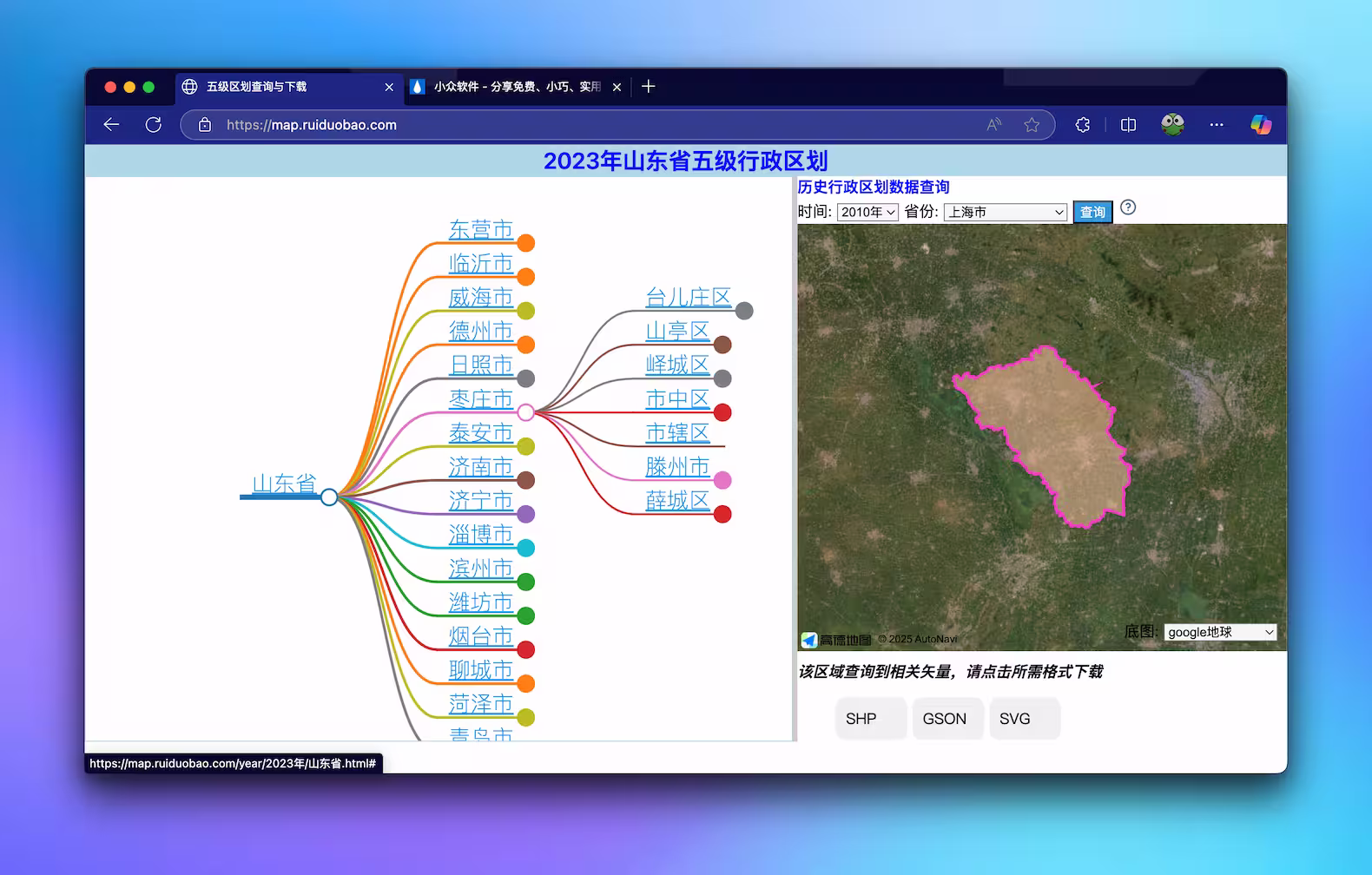Click the 山东省 root node link
This screenshot has width=1372, height=875.
284,484
